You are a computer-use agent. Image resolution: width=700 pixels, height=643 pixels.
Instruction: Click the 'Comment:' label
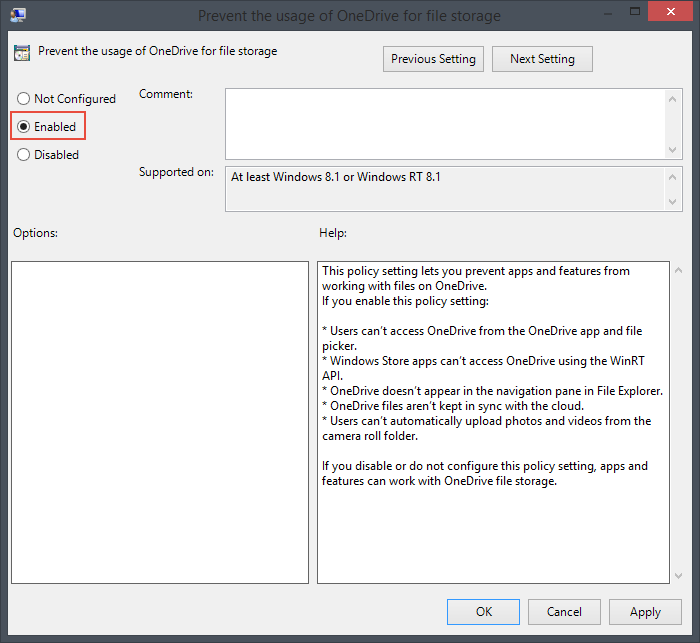[x=166, y=94]
